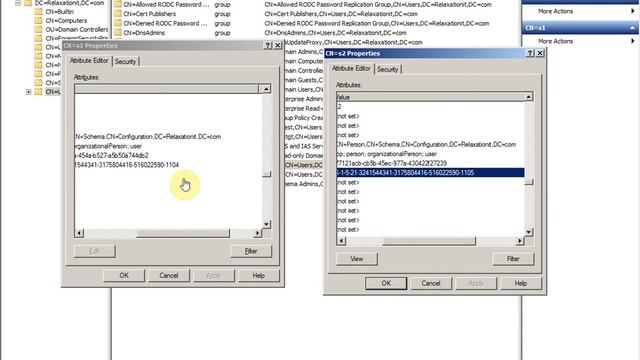Click OK in the CN=s2 Properties dialog

386,283
